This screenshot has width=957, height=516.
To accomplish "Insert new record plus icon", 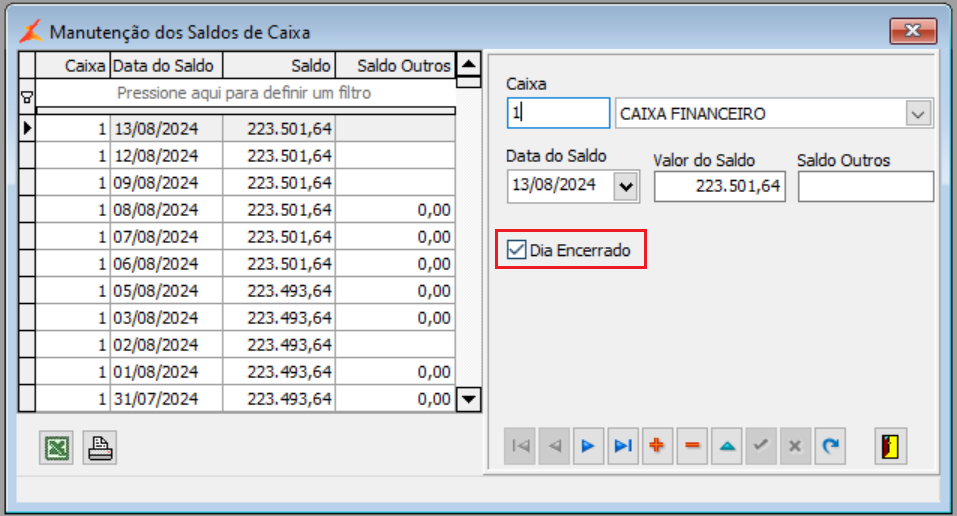I will click(657, 446).
